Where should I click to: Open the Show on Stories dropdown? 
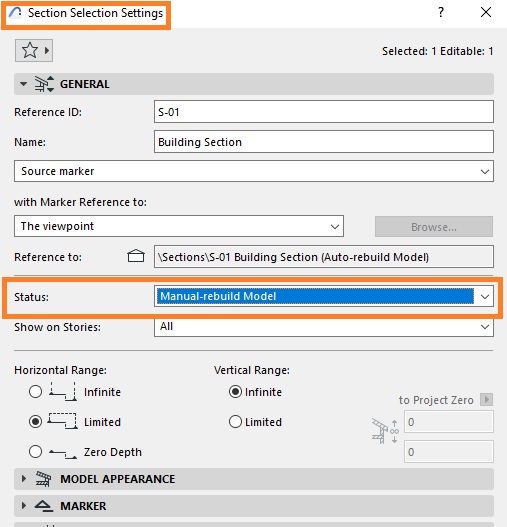pyautogui.click(x=324, y=326)
